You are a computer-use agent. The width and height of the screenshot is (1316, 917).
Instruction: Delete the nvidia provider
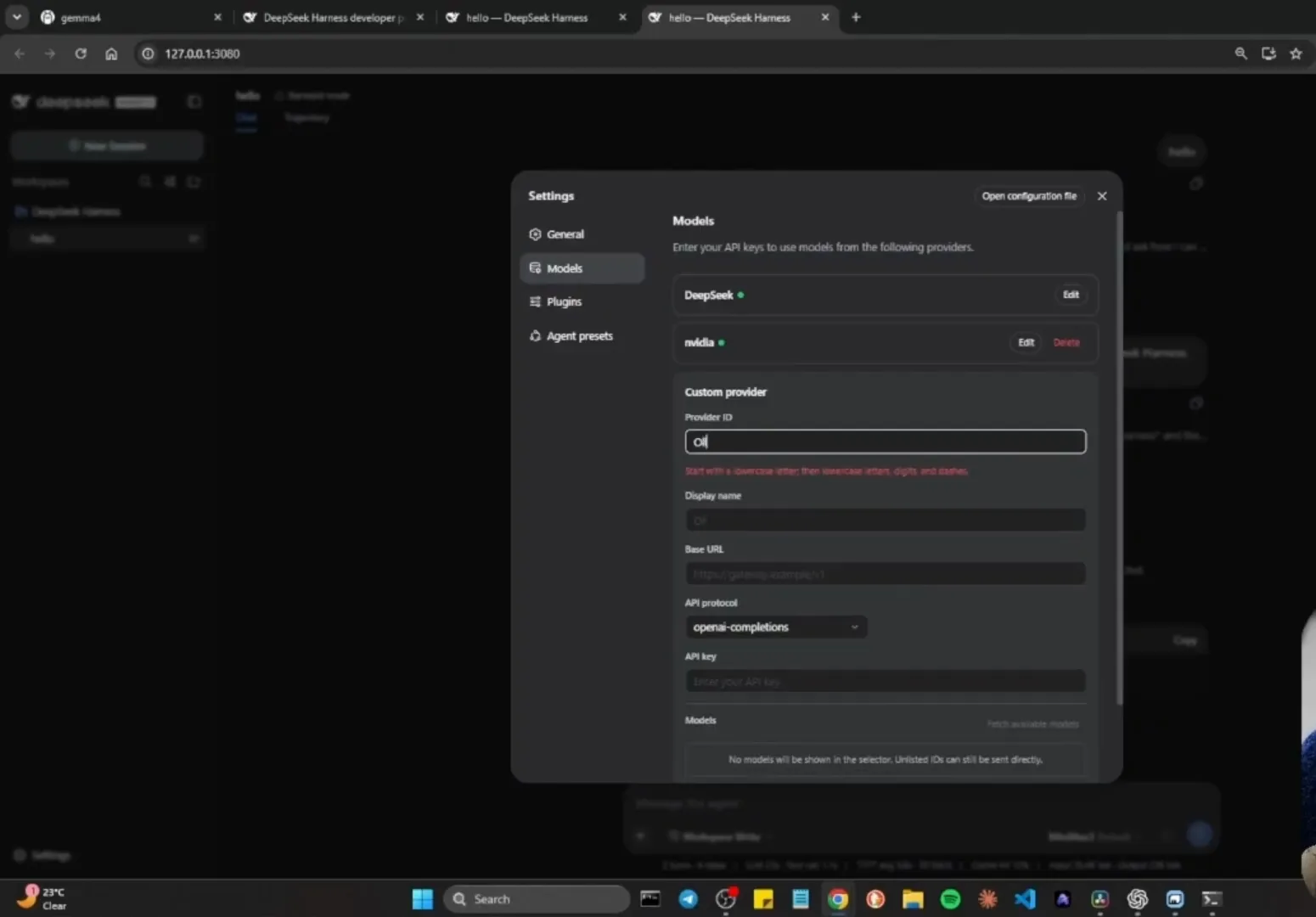point(1066,342)
